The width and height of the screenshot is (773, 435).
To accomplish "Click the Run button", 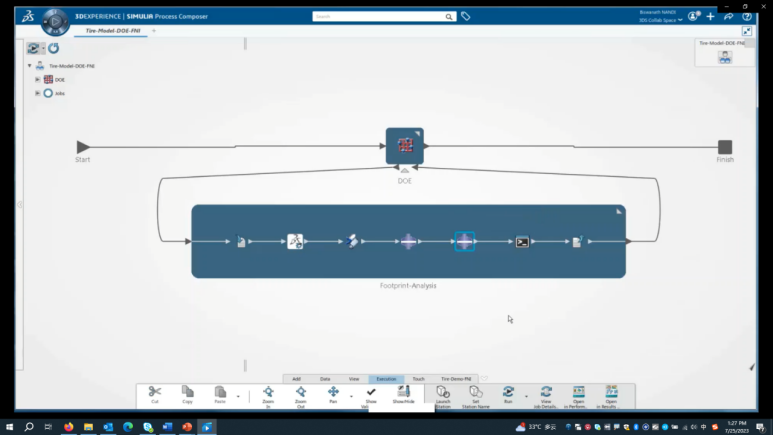I will pos(508,393).
